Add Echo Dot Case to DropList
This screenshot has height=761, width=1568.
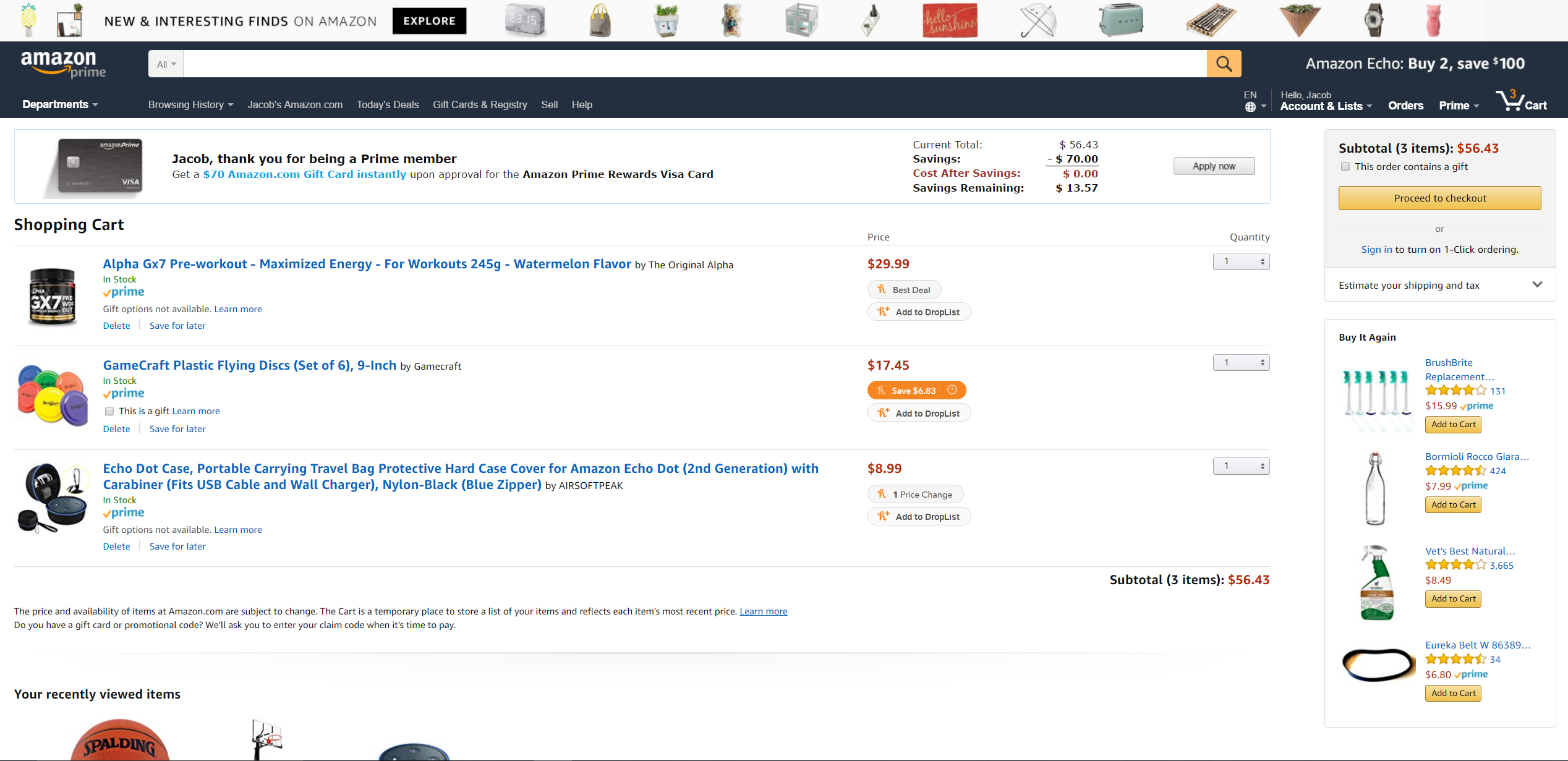coord(919,516)
